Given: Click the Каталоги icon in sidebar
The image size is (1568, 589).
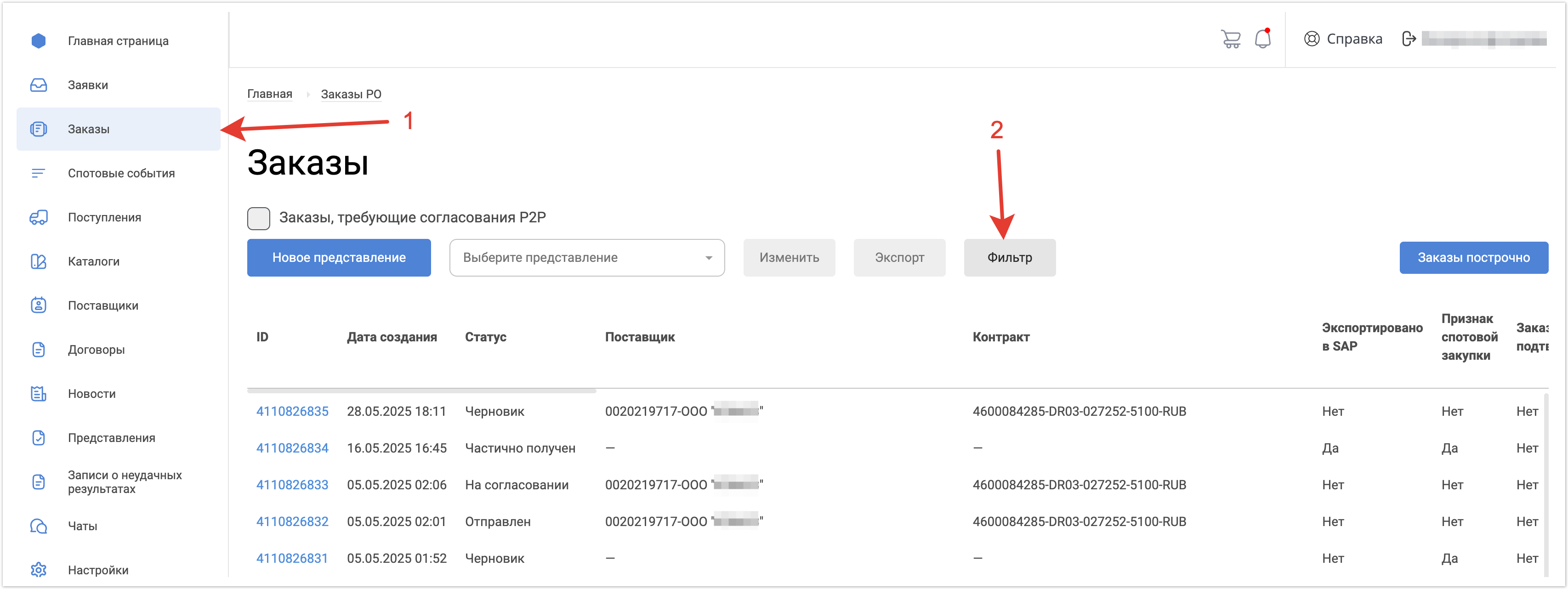Looking at the screenshot, I should point(38,261).
